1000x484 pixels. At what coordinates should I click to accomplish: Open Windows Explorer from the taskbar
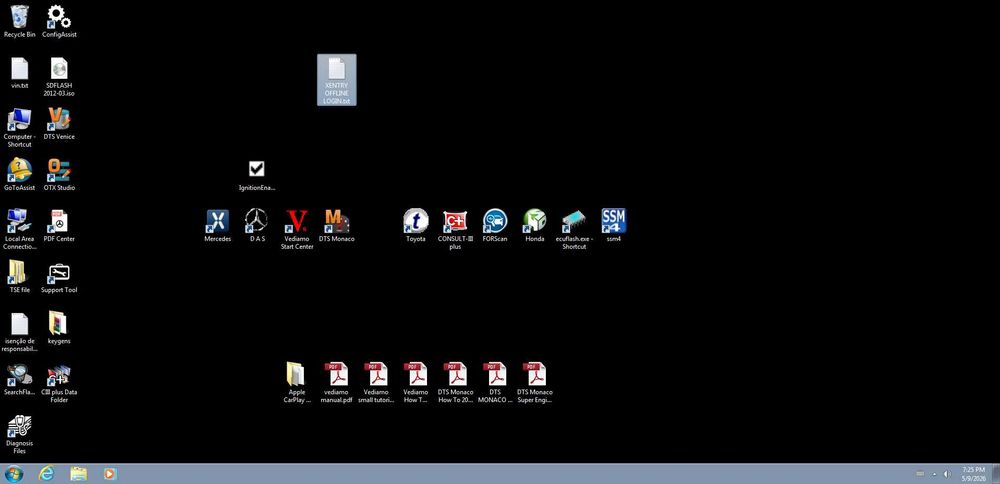click(x=78, y=474)
